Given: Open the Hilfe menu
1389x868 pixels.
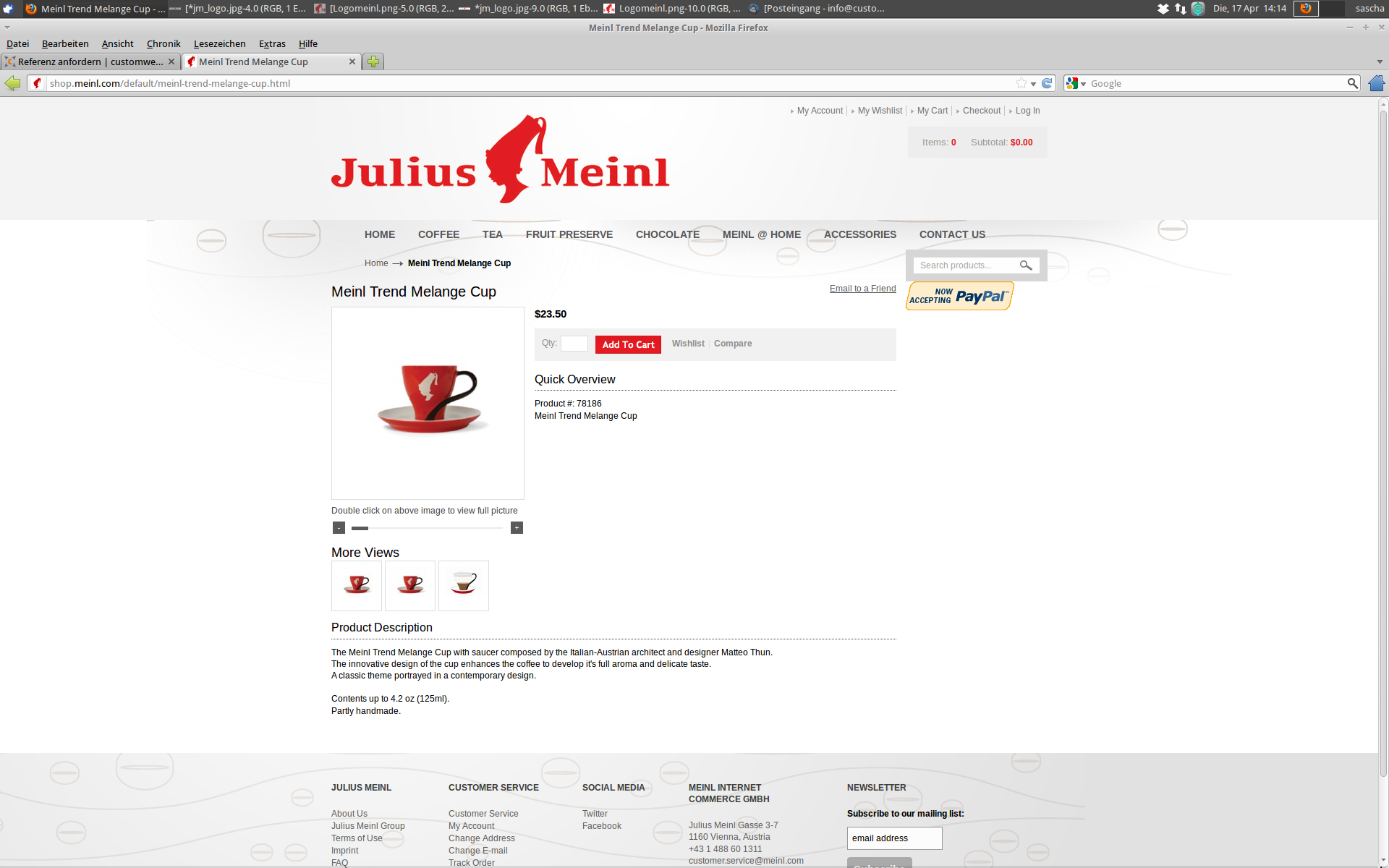Looking at the screenshot, I should pyautogui.click(x=308, y=43).
